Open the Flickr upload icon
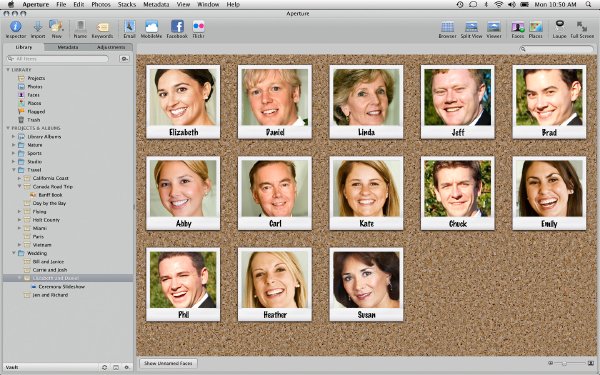 coord(199,26)
